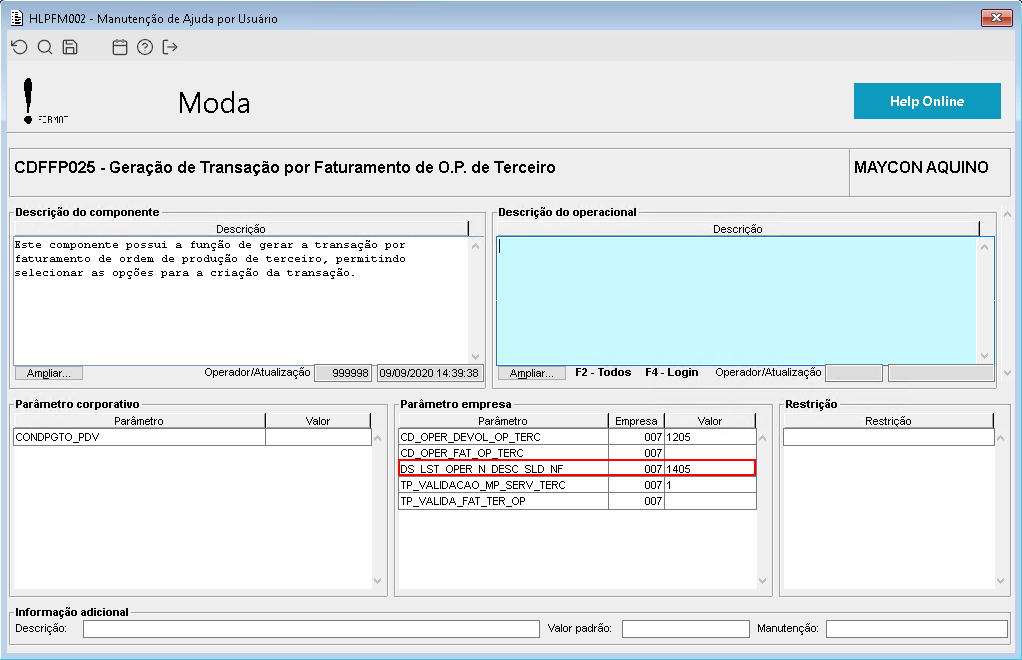This screenshot has width=1022, height=660.
Task: Focus the operacional description text area
Action: click(x=737, y=300)
